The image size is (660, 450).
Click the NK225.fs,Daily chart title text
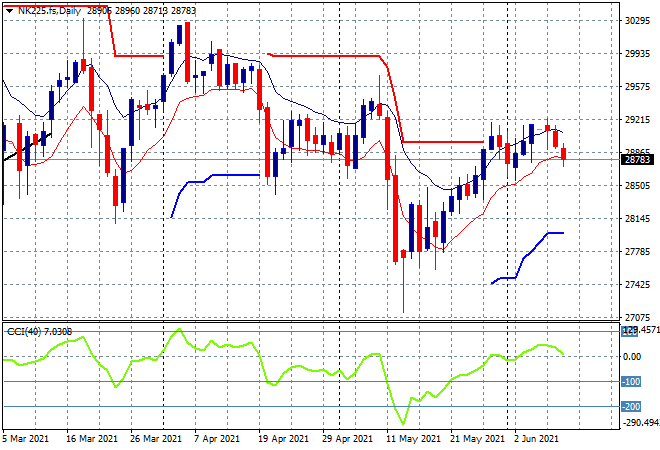point(49,11)
